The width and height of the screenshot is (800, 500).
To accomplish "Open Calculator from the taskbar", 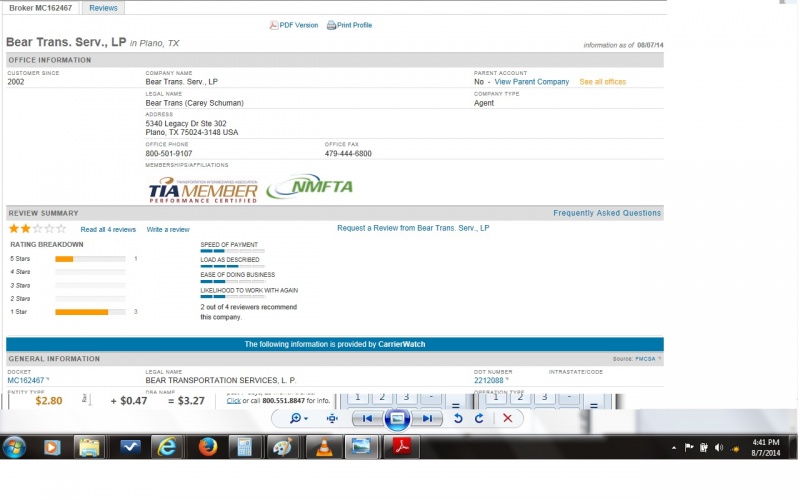I will click(x=244, y=447).
